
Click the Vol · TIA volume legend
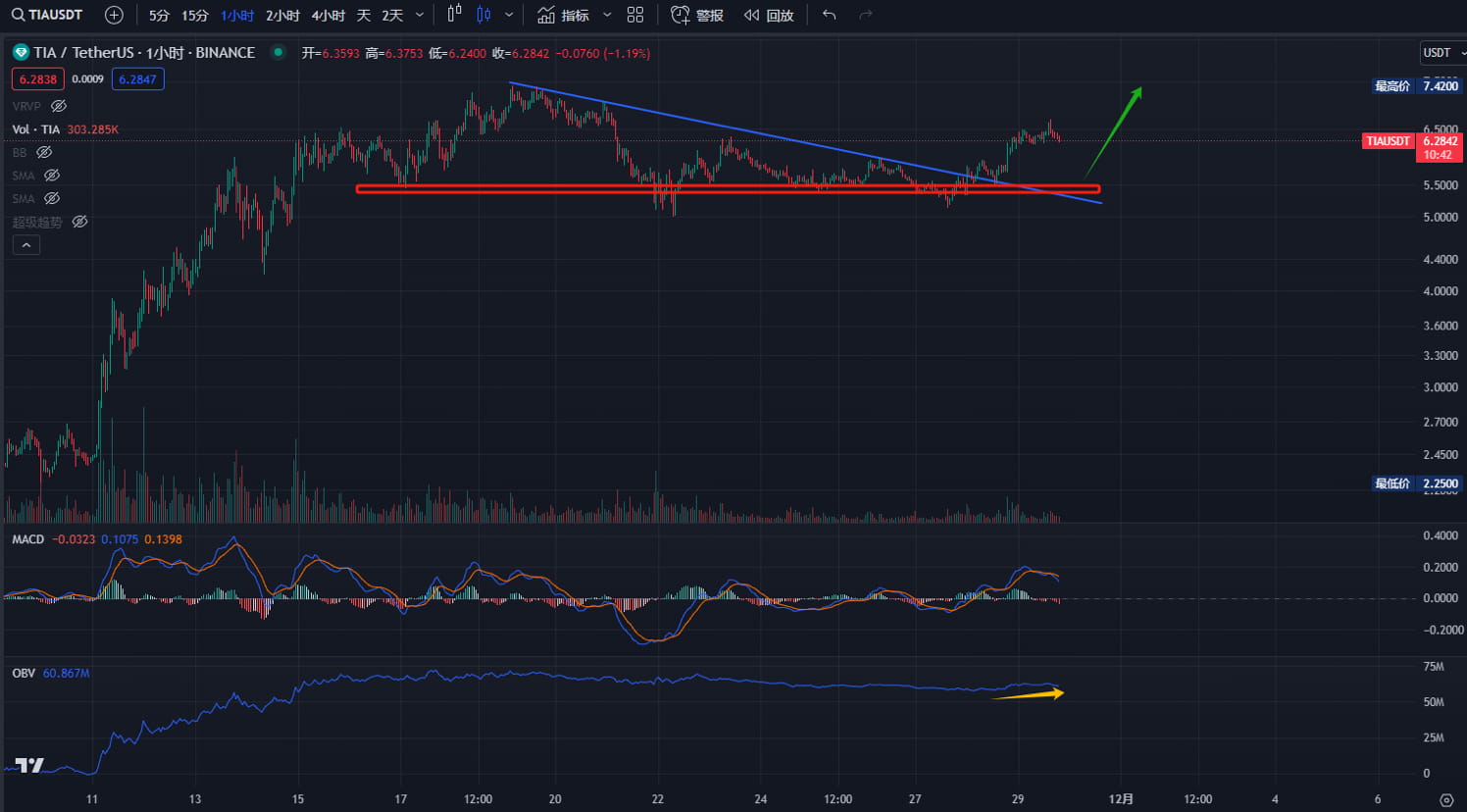(36, 129)
